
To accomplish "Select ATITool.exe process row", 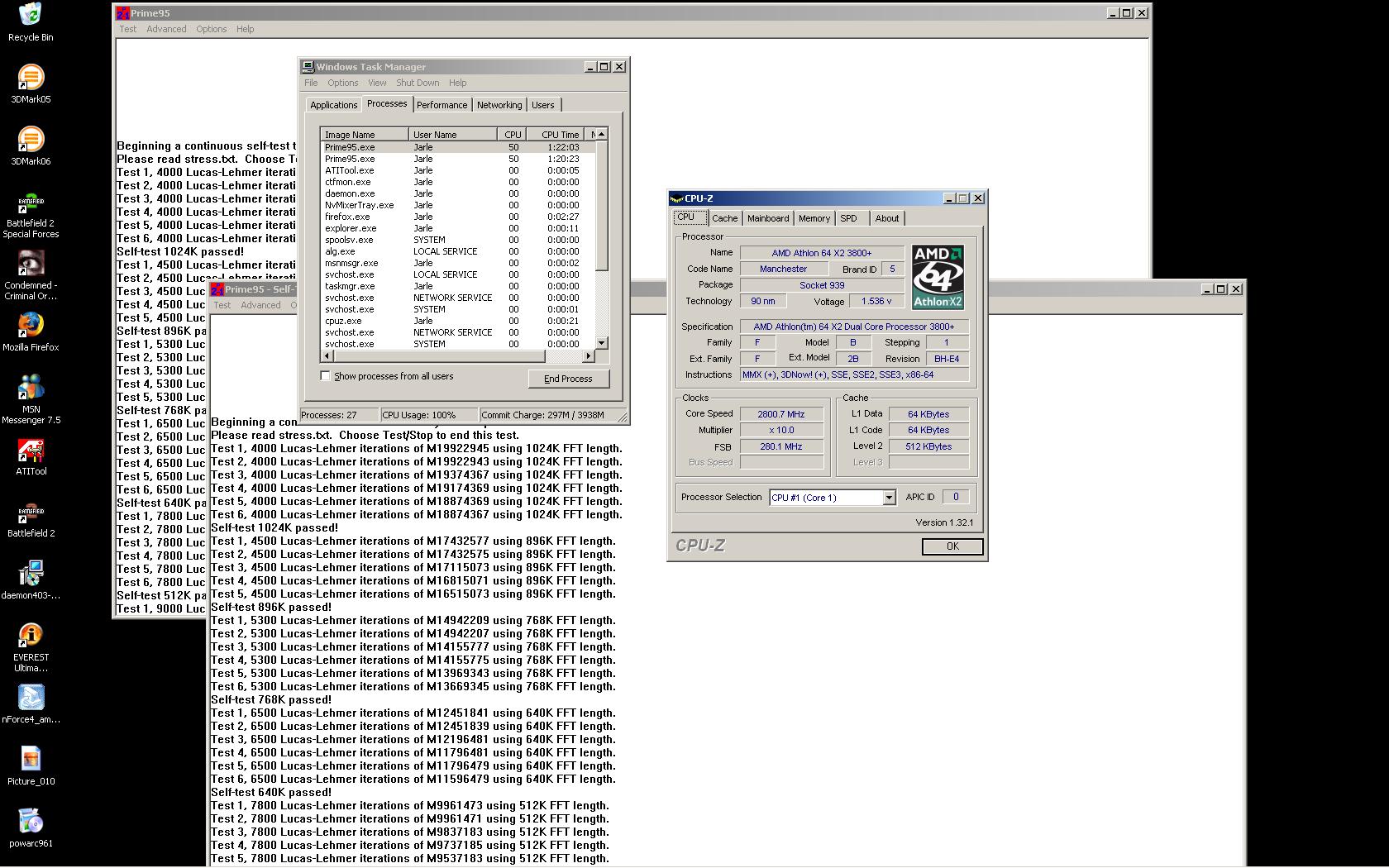I will click(458, 170).
